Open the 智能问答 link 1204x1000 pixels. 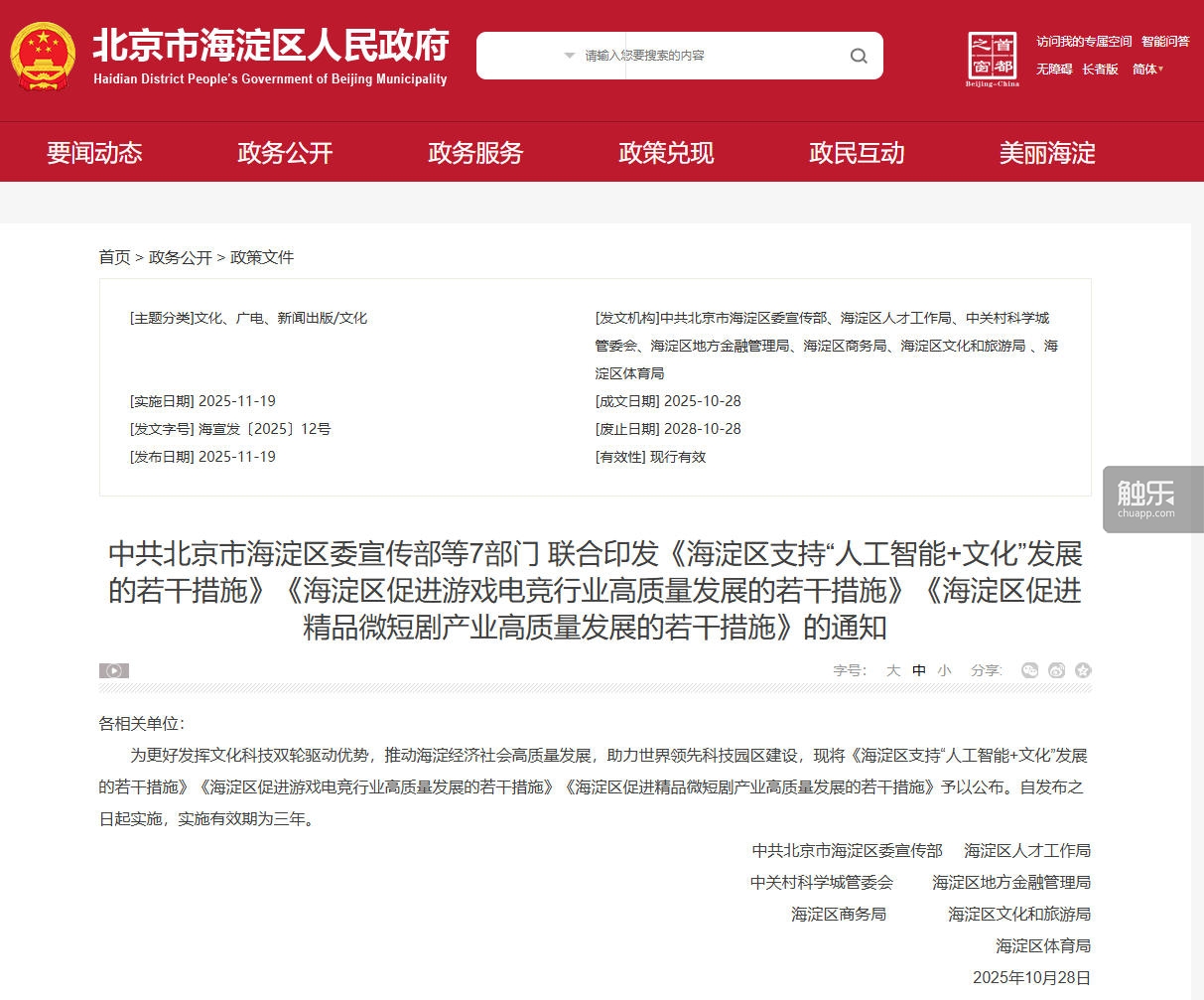click(x=1165, y=42)
